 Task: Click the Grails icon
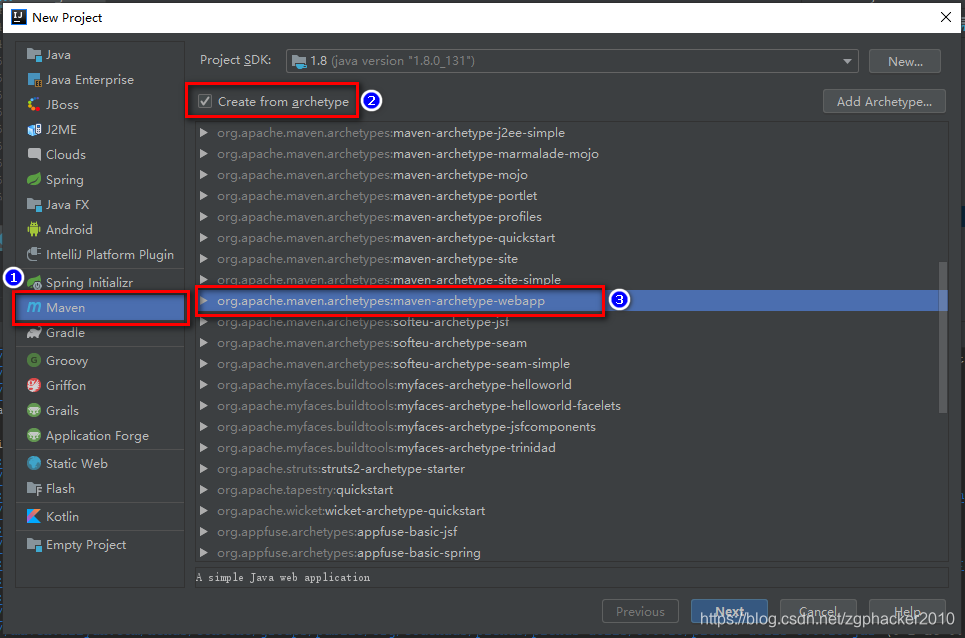tap(34, 410)
